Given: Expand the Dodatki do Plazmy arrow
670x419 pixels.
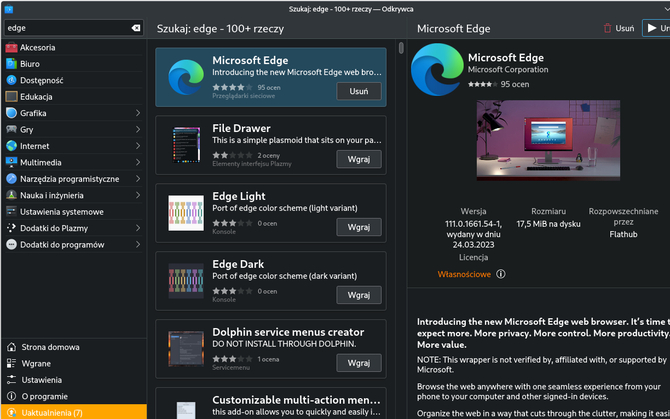Looking at the screenshot, I should tap(138, 228).
